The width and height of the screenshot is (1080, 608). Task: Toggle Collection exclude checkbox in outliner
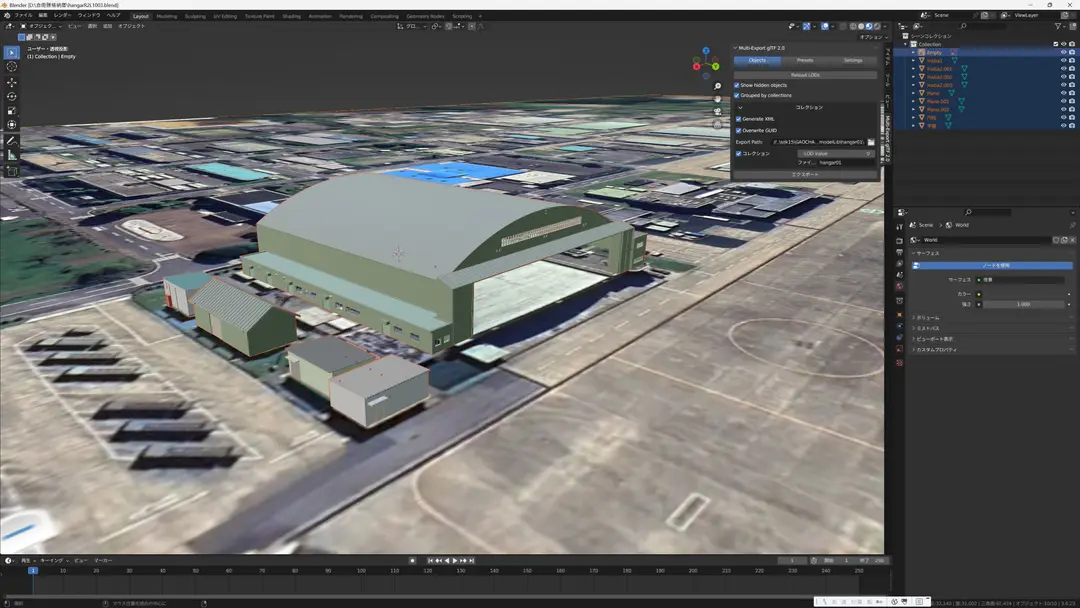coord(1055,44)
